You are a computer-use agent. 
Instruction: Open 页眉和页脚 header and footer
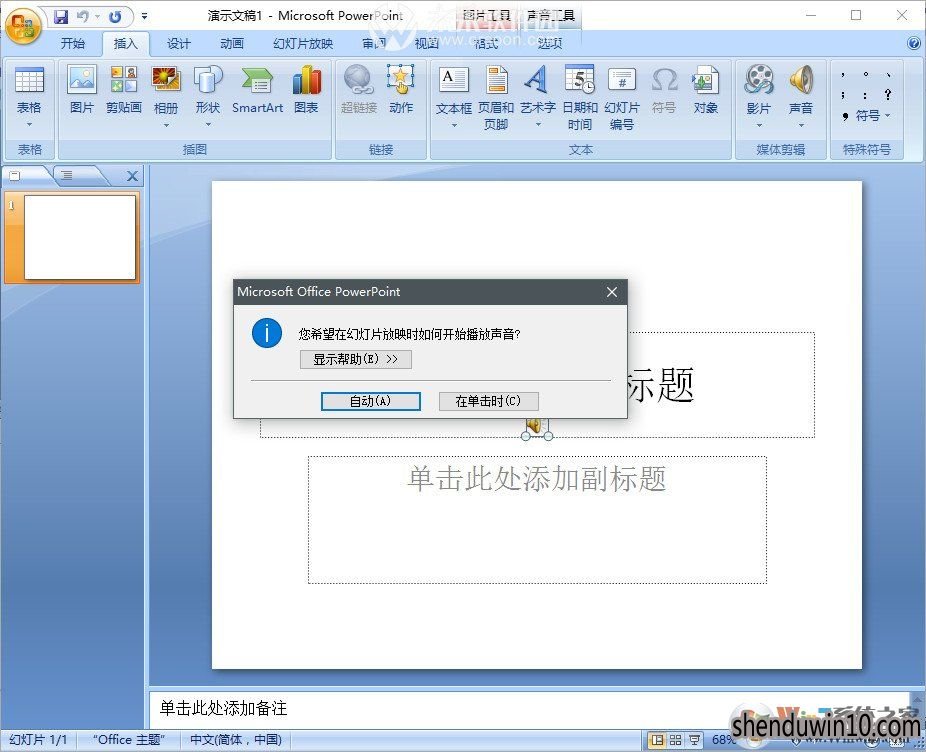496,97
